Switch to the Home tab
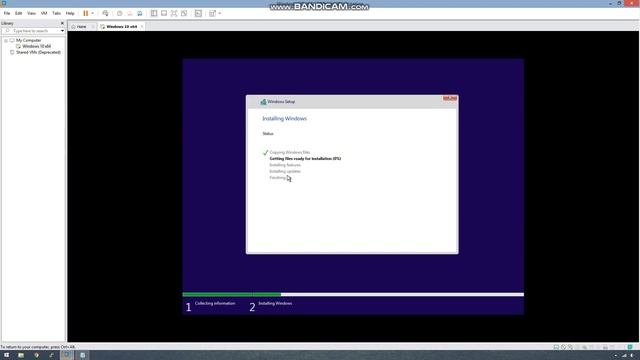The width and height of the screenshot is (640, 360). 81,27
